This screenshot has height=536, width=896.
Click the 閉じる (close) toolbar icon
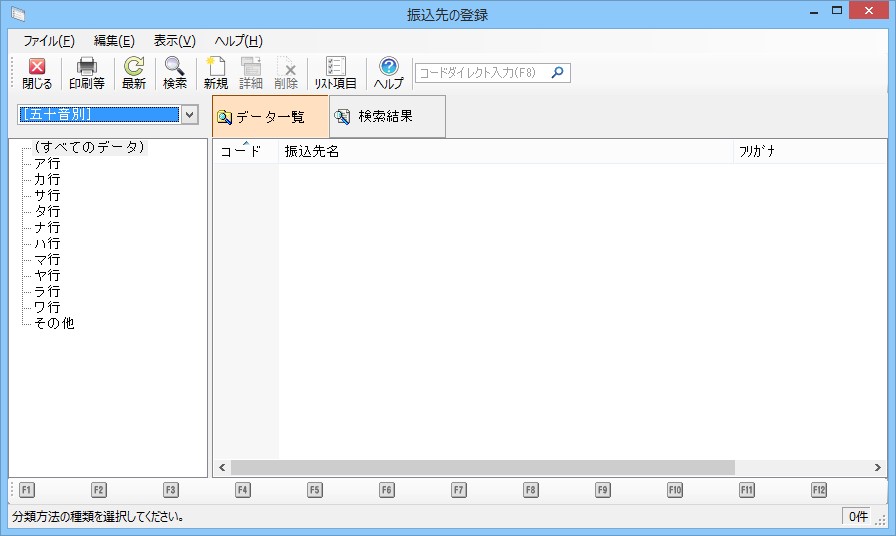(37, 74)
